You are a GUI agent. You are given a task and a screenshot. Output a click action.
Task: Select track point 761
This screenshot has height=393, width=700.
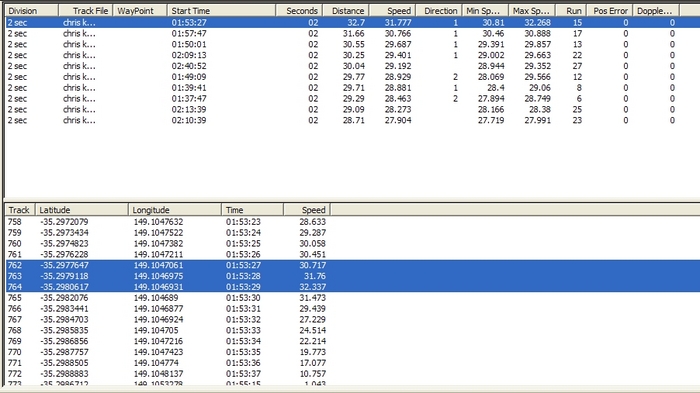[x=353, y=255]
